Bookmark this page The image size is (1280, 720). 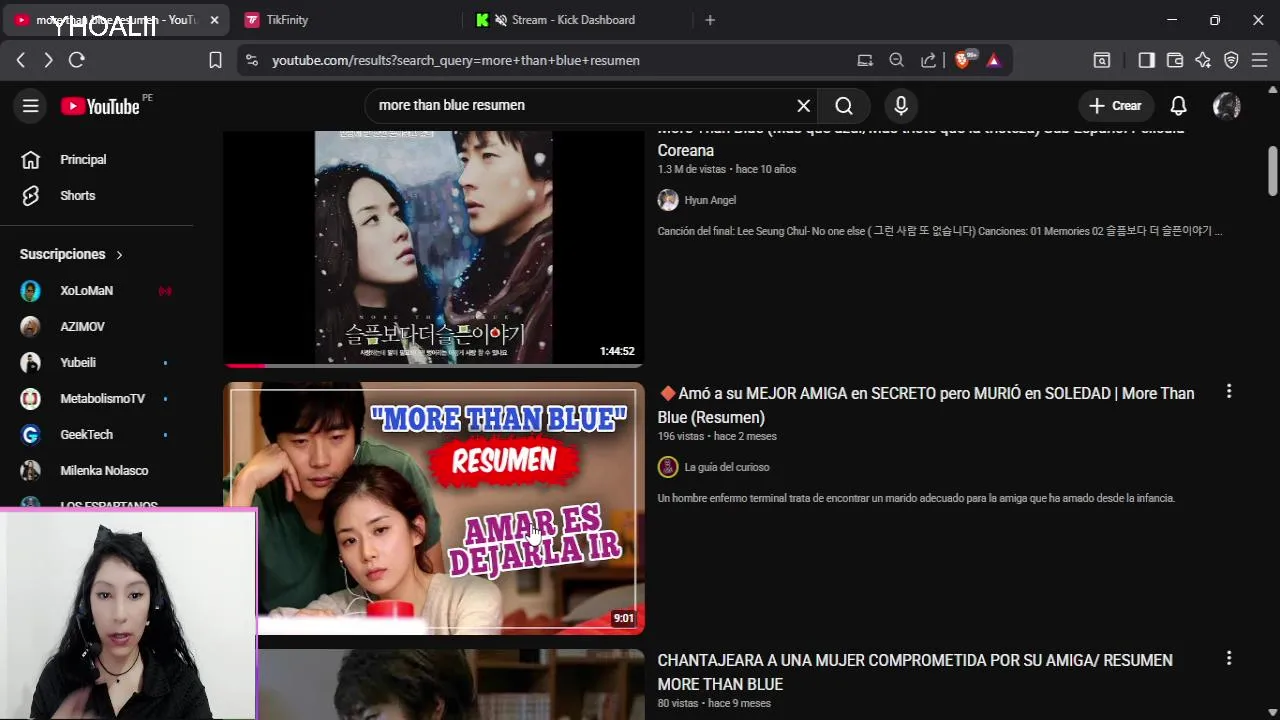click(x=215, y=61)
